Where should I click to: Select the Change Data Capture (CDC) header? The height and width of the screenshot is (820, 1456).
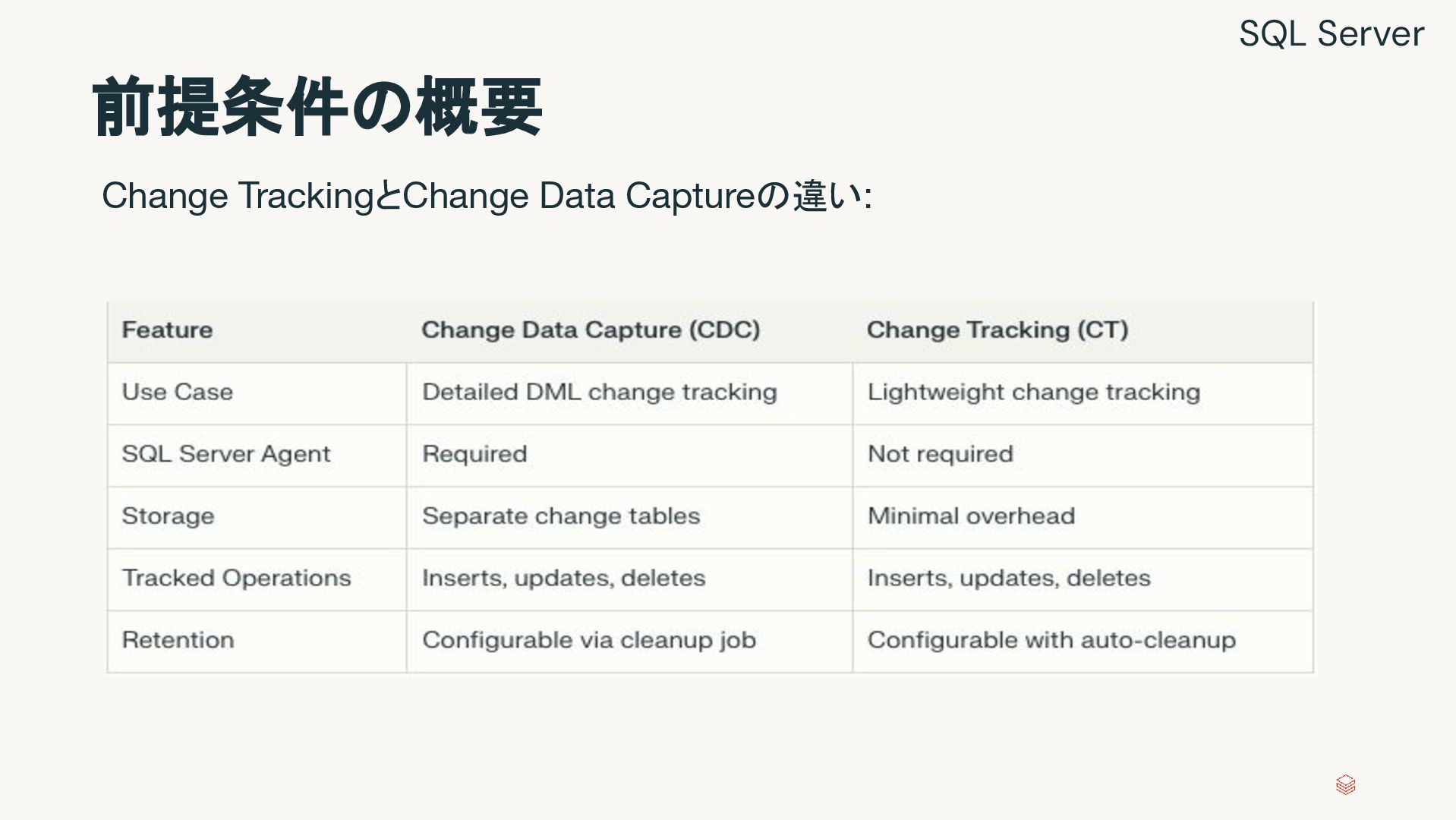pos(591,330)
